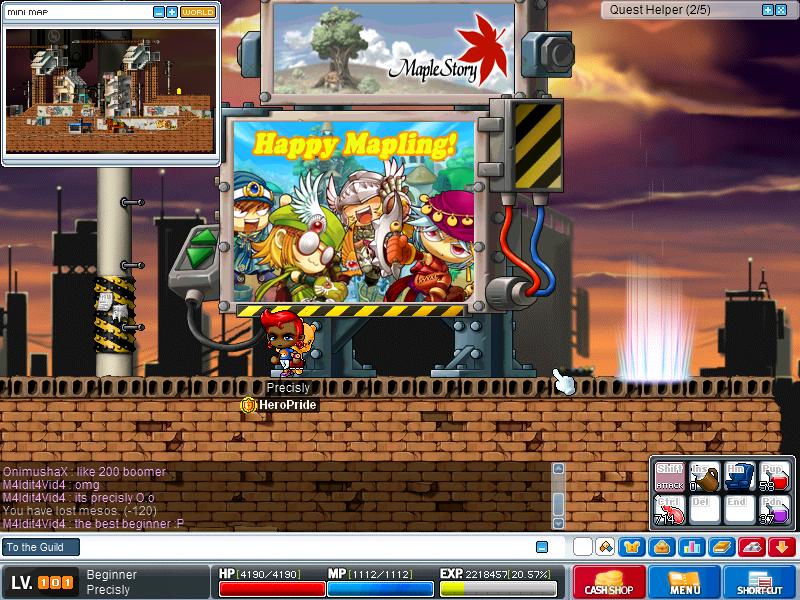This screenshot has height=600, width=800.
Task: Open the Inventory bag icon
Action: coord(662,547)
